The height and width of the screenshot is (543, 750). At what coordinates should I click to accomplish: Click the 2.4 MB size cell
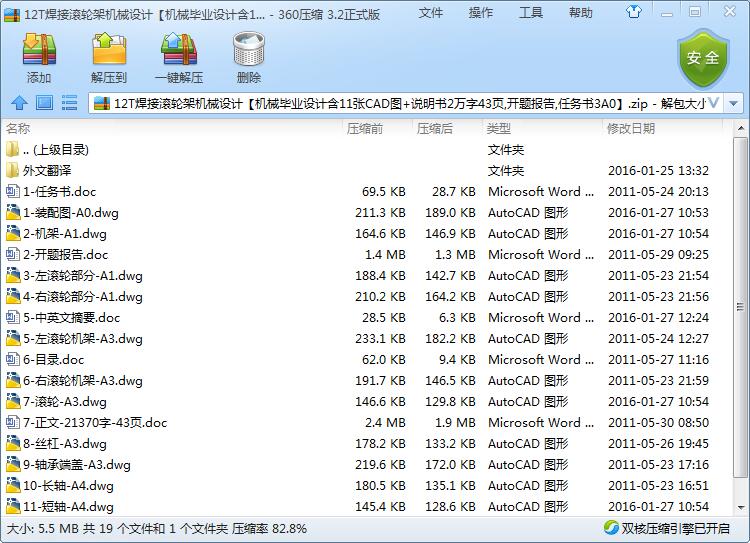(386, 423)
